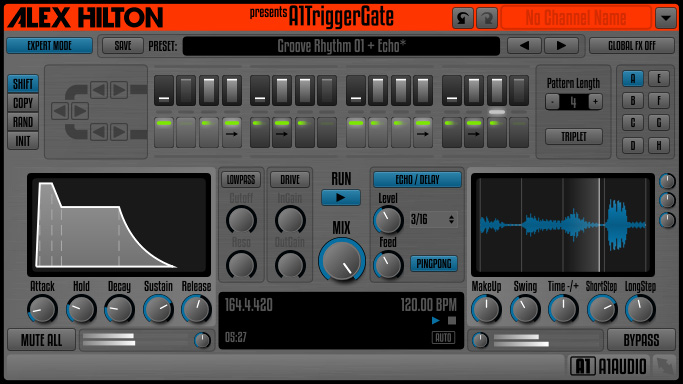
Task: Click the lowpass Cutoff knob
Action: click(241, 220)
